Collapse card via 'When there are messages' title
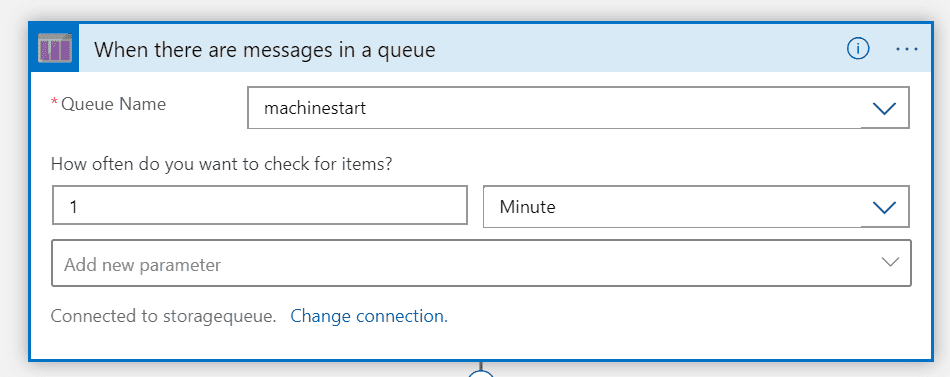Image resolution: width=950 pixels, height=377 pixels. click(265, 49)
